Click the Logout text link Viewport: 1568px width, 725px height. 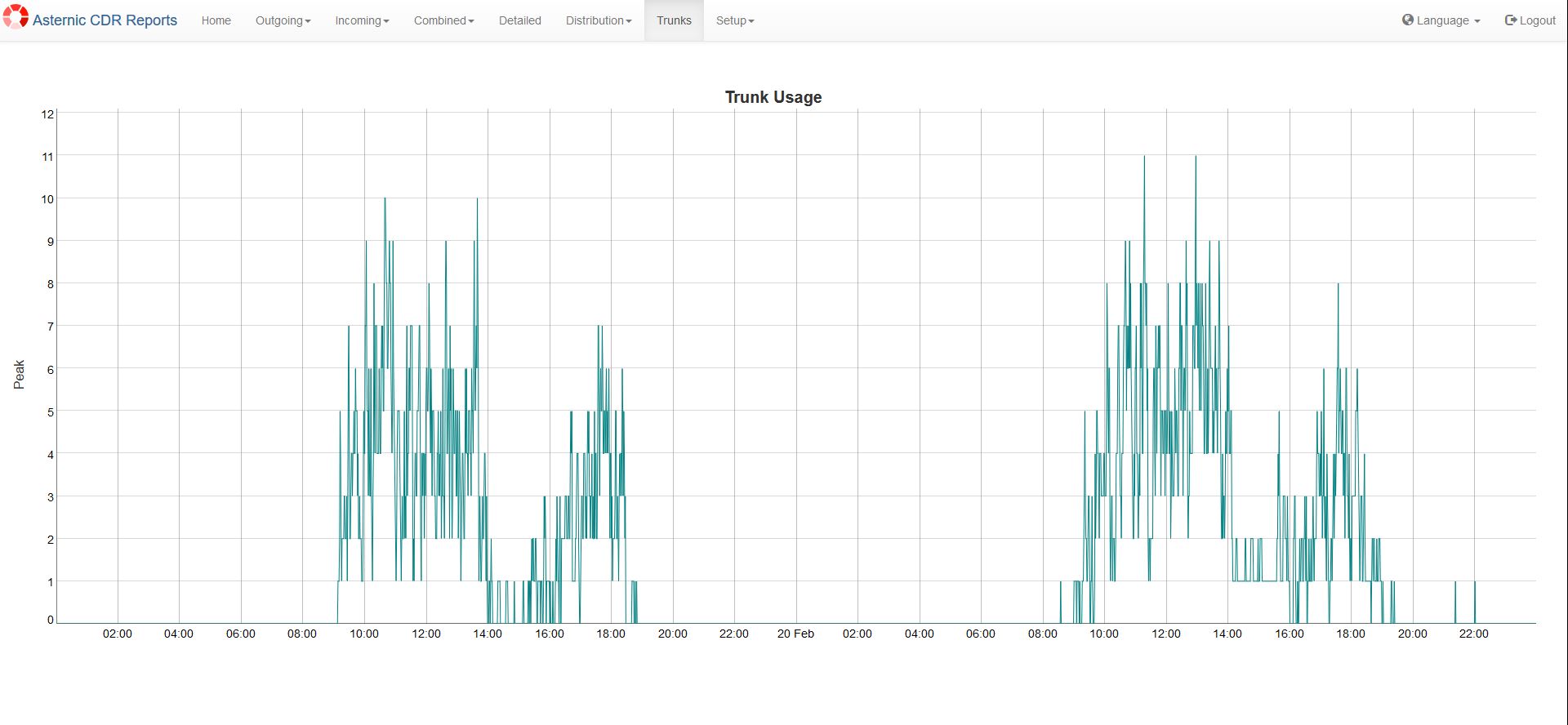pyautogui.click(x=1537, y=20)
